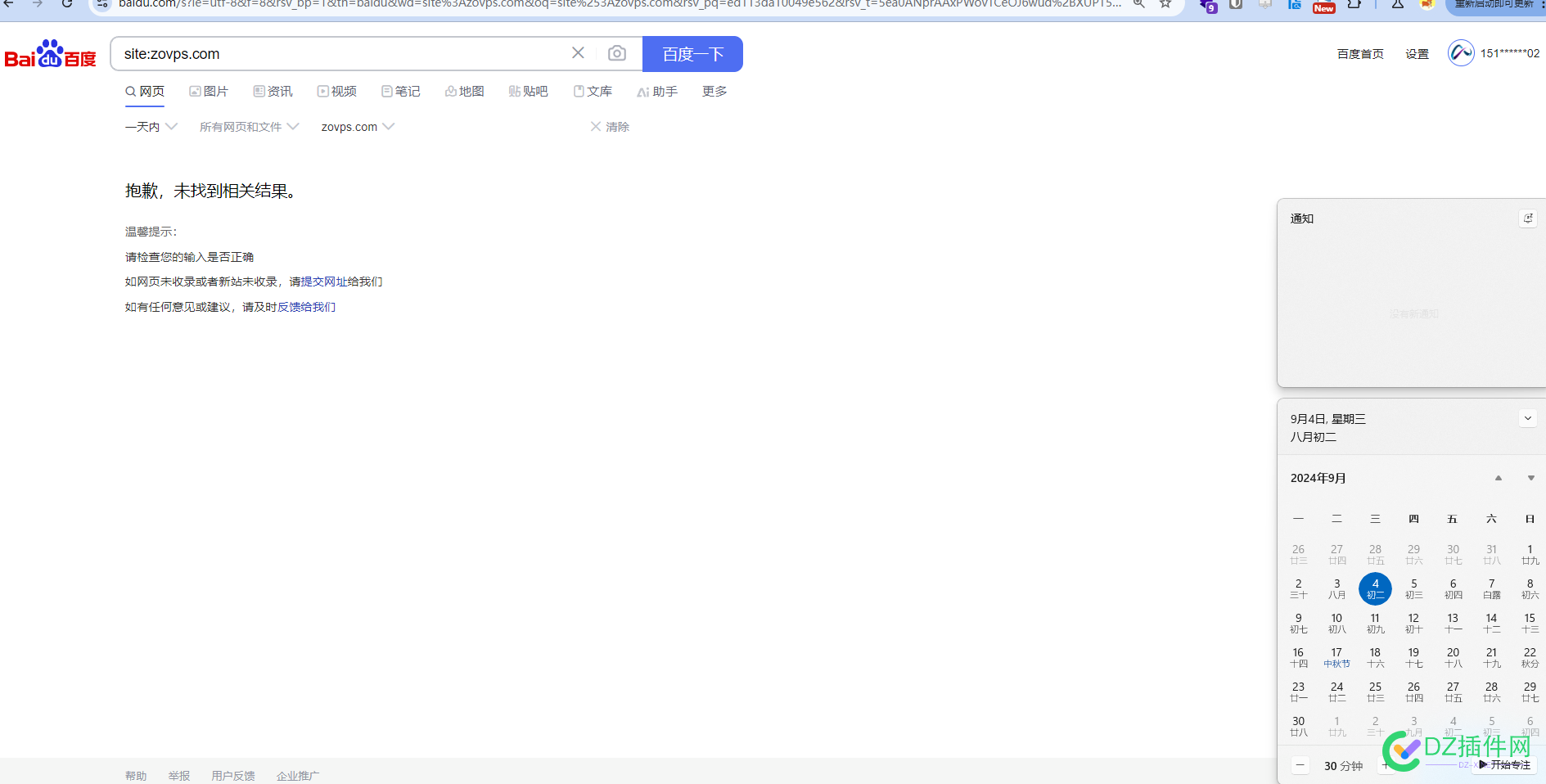Viewport: 1546px width, 784px height.
Task: Decrease the focus time with the minus button
Action: pos(1300,765)
